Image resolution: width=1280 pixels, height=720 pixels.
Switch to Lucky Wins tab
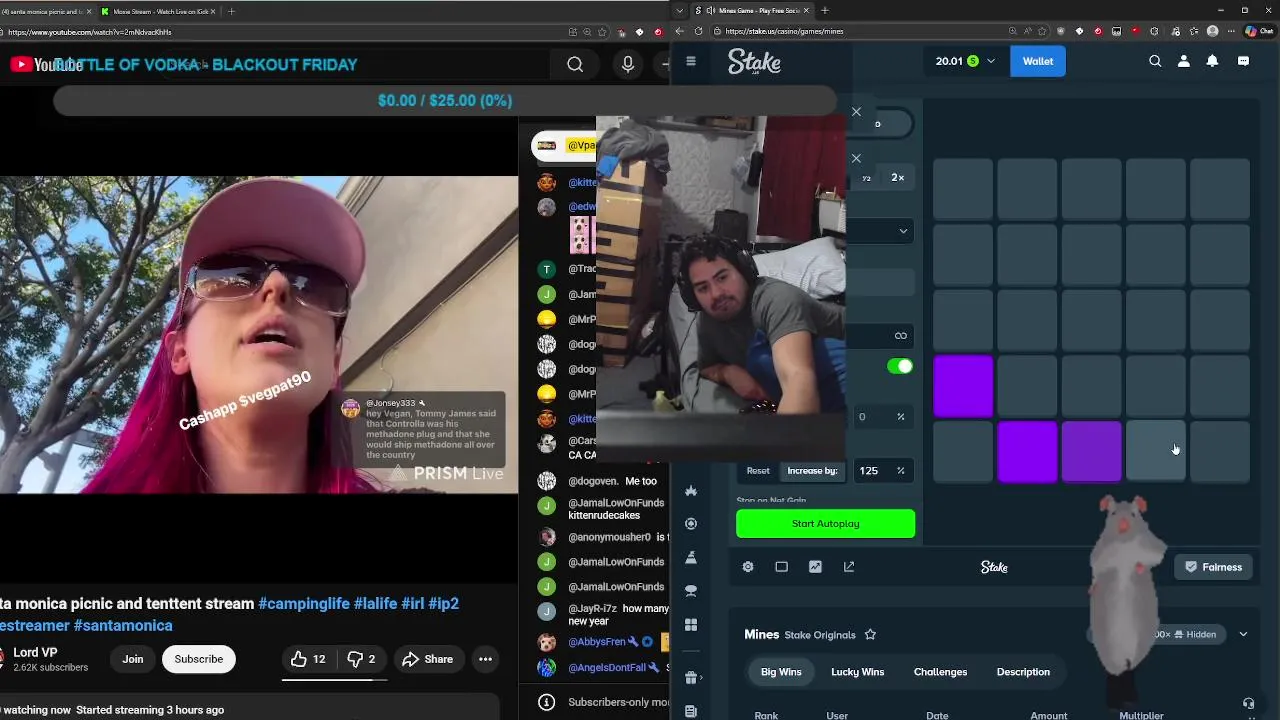(858, 672)
